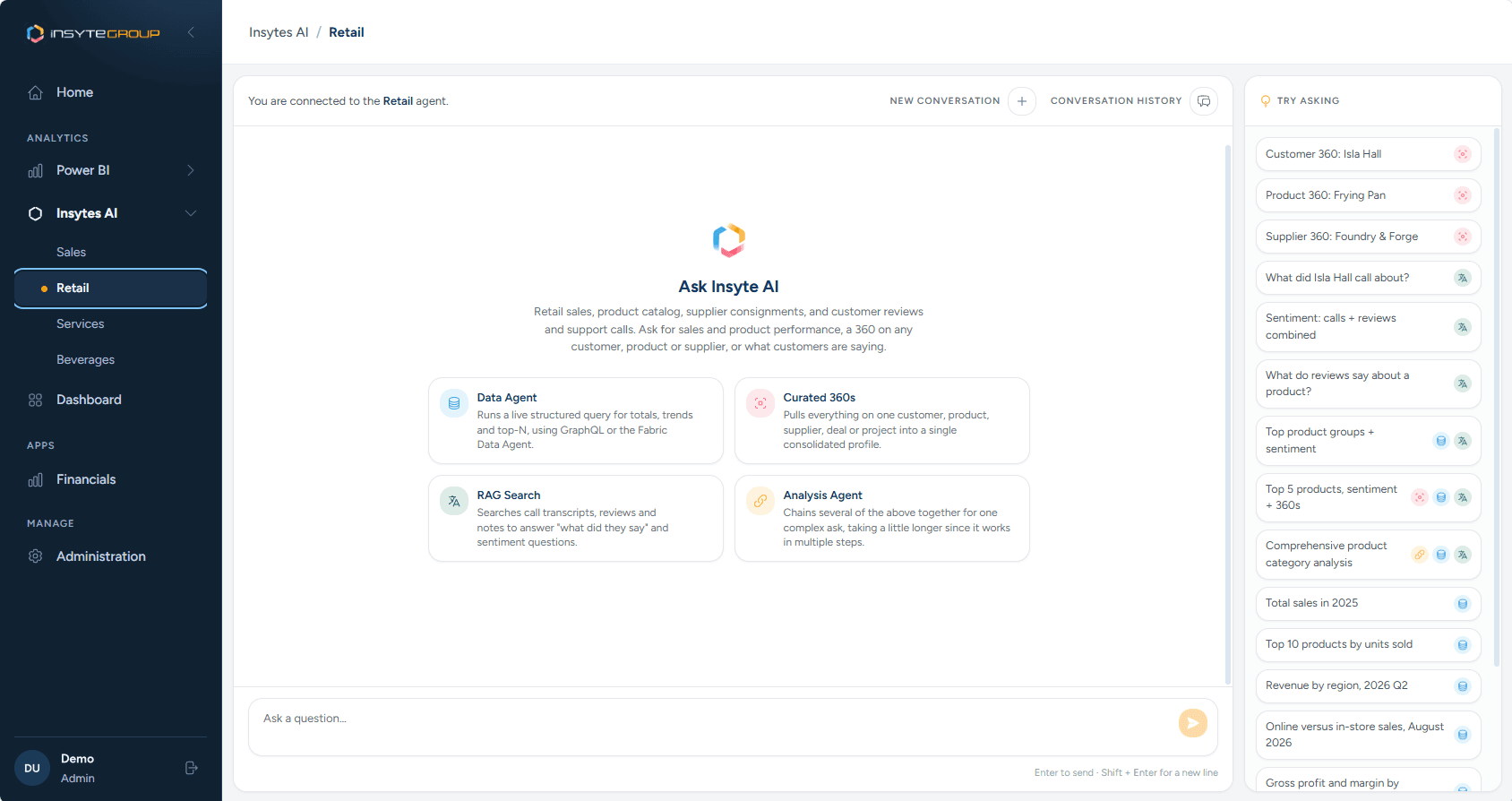Viewport: 1512px width, 801px height.
Task: Open conversation history chat icon
Action: point(1204,101)
